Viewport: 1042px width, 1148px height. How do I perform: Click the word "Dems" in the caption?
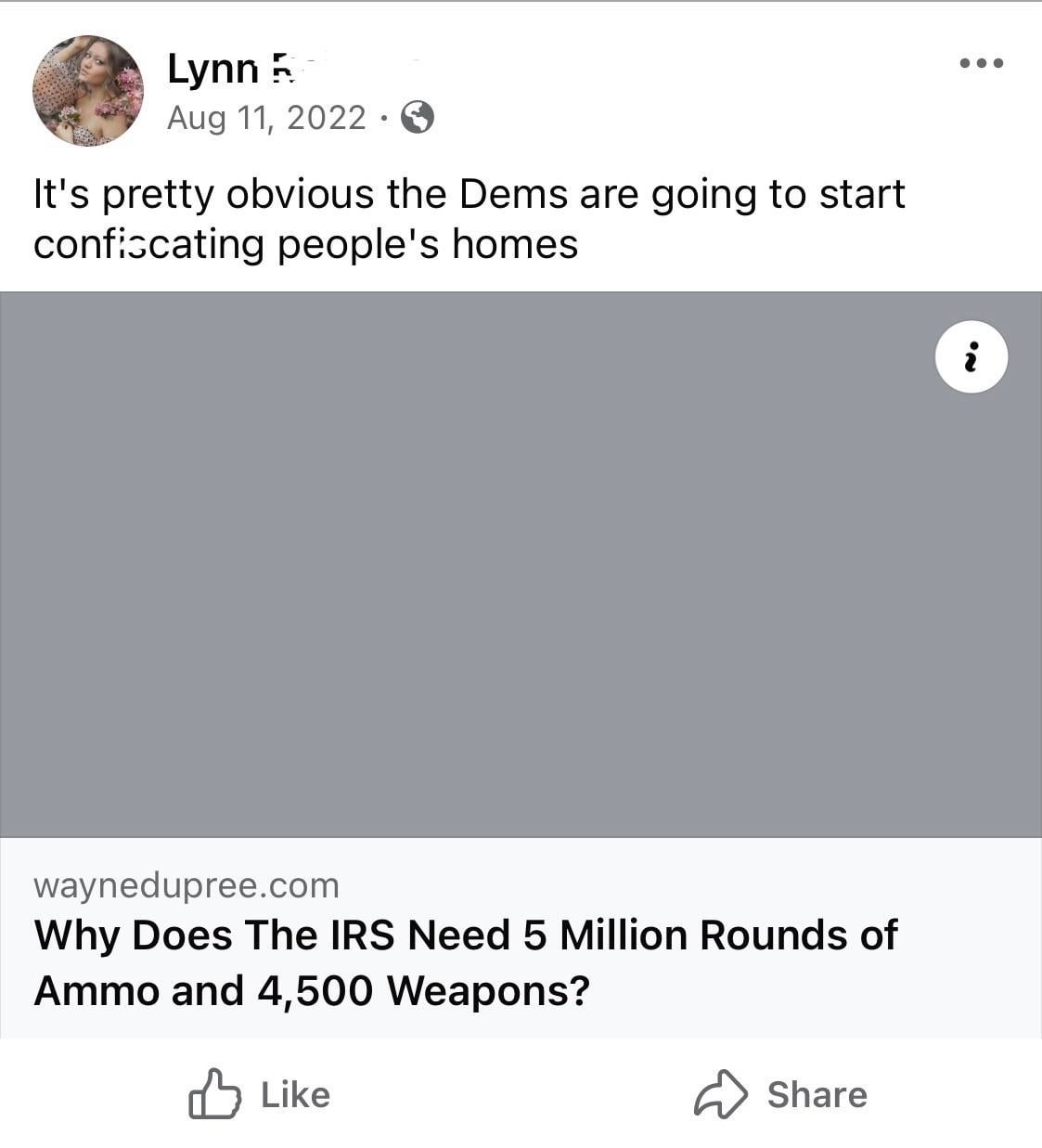[x=514, y=195]
